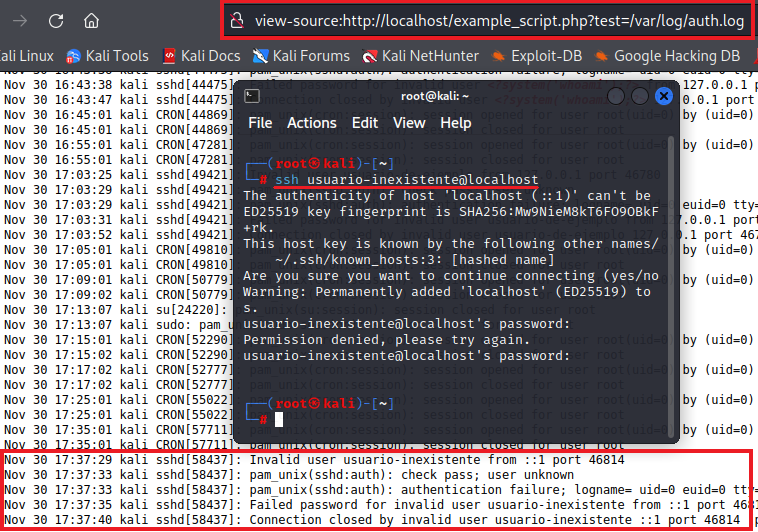Open the Kali Docs bookmark

[202, 56]
